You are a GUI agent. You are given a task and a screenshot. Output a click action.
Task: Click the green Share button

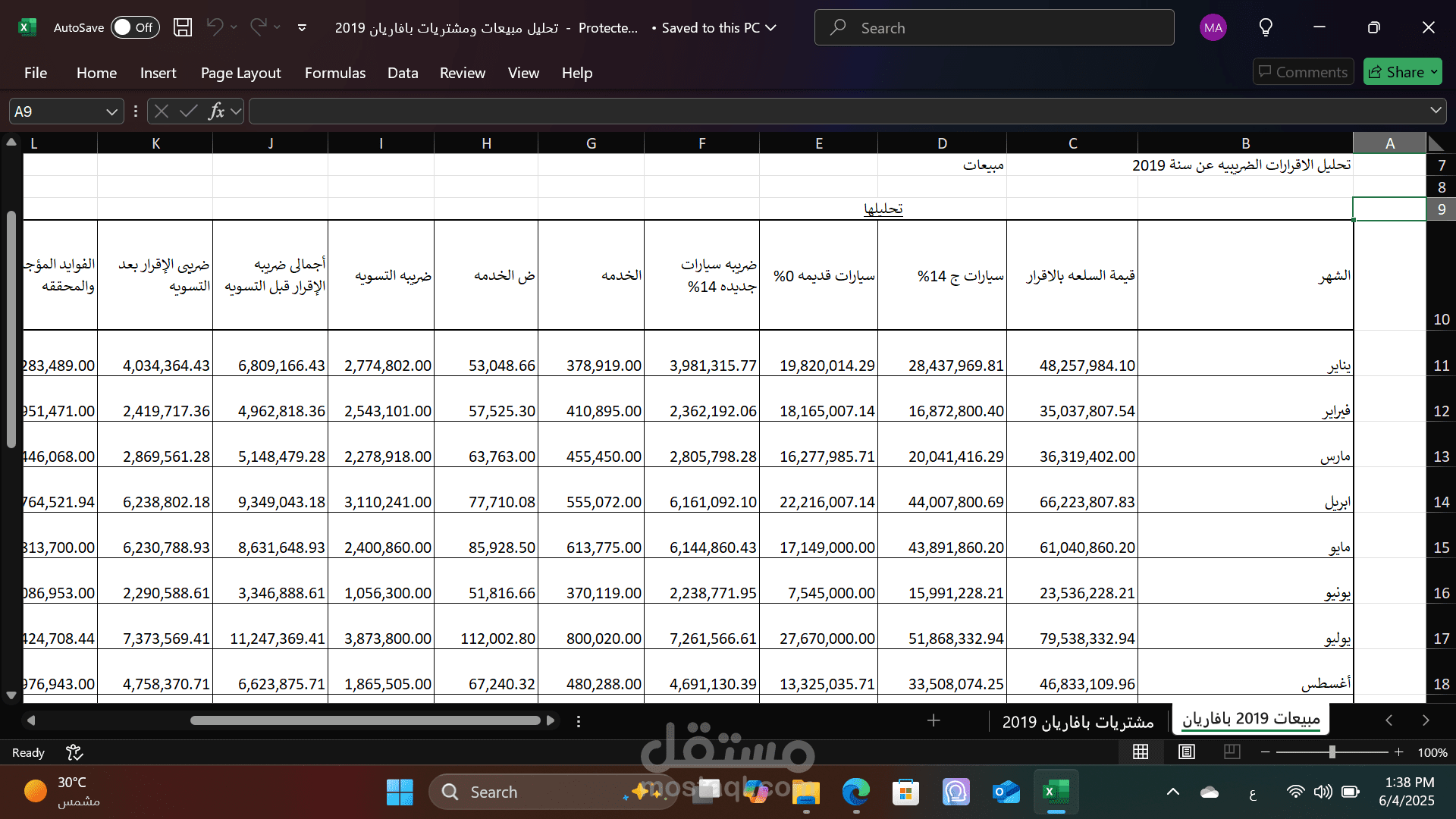tap(1402, 72)
